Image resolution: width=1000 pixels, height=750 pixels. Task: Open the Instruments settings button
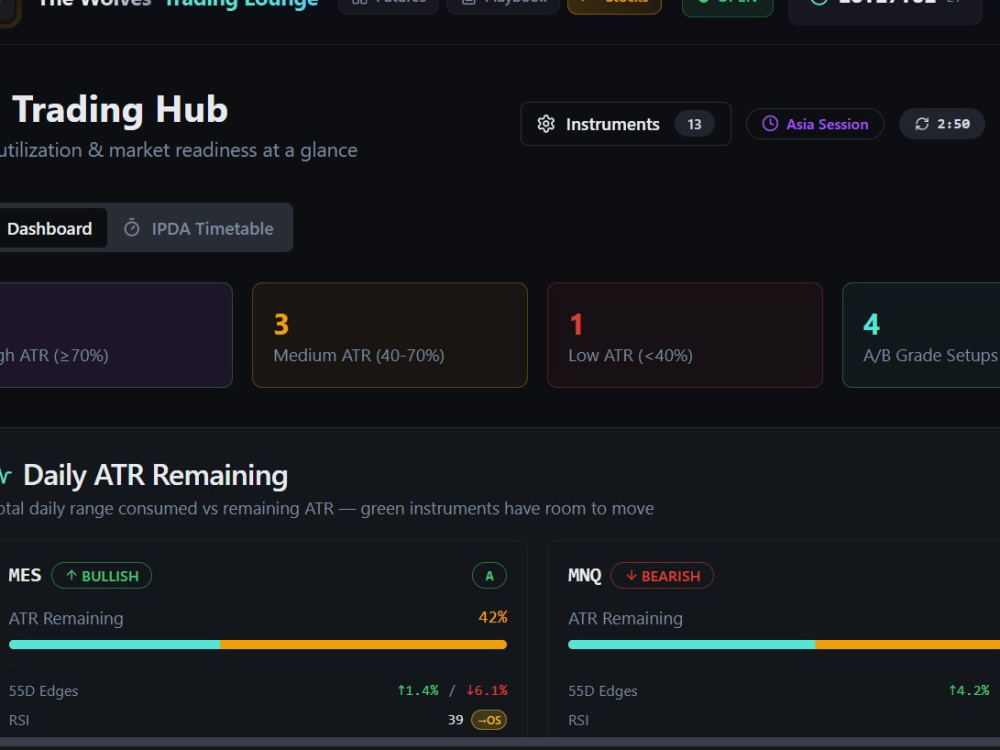coord(626,124)
